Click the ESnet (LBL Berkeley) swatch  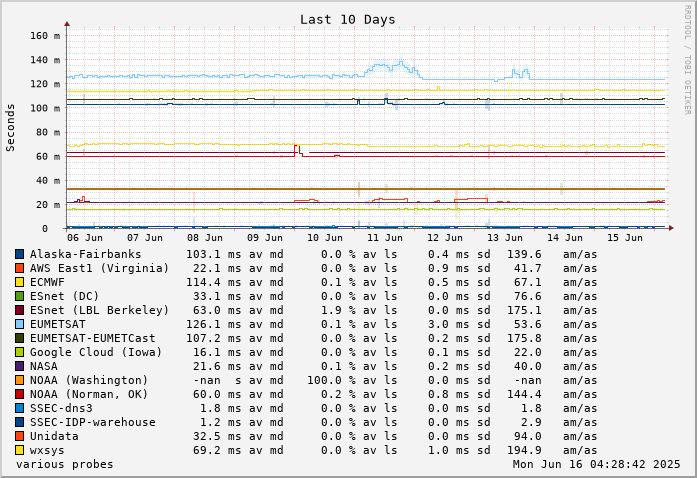(19, 310)
